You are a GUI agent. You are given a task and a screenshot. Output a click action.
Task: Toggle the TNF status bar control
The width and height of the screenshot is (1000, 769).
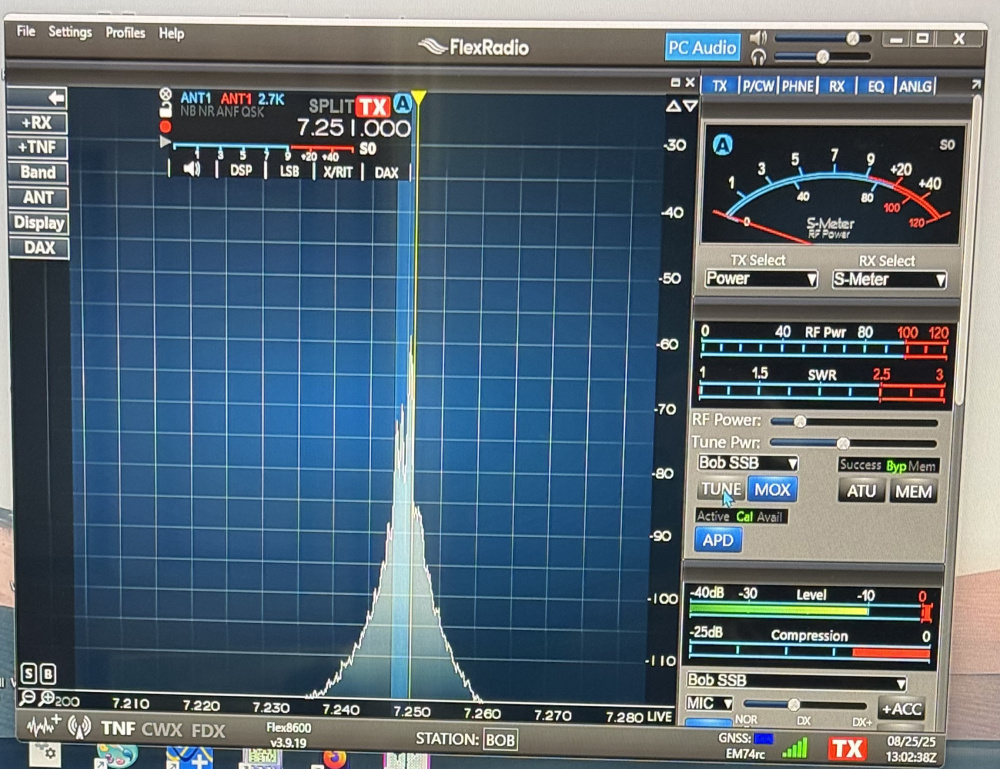tap(118, 728)
